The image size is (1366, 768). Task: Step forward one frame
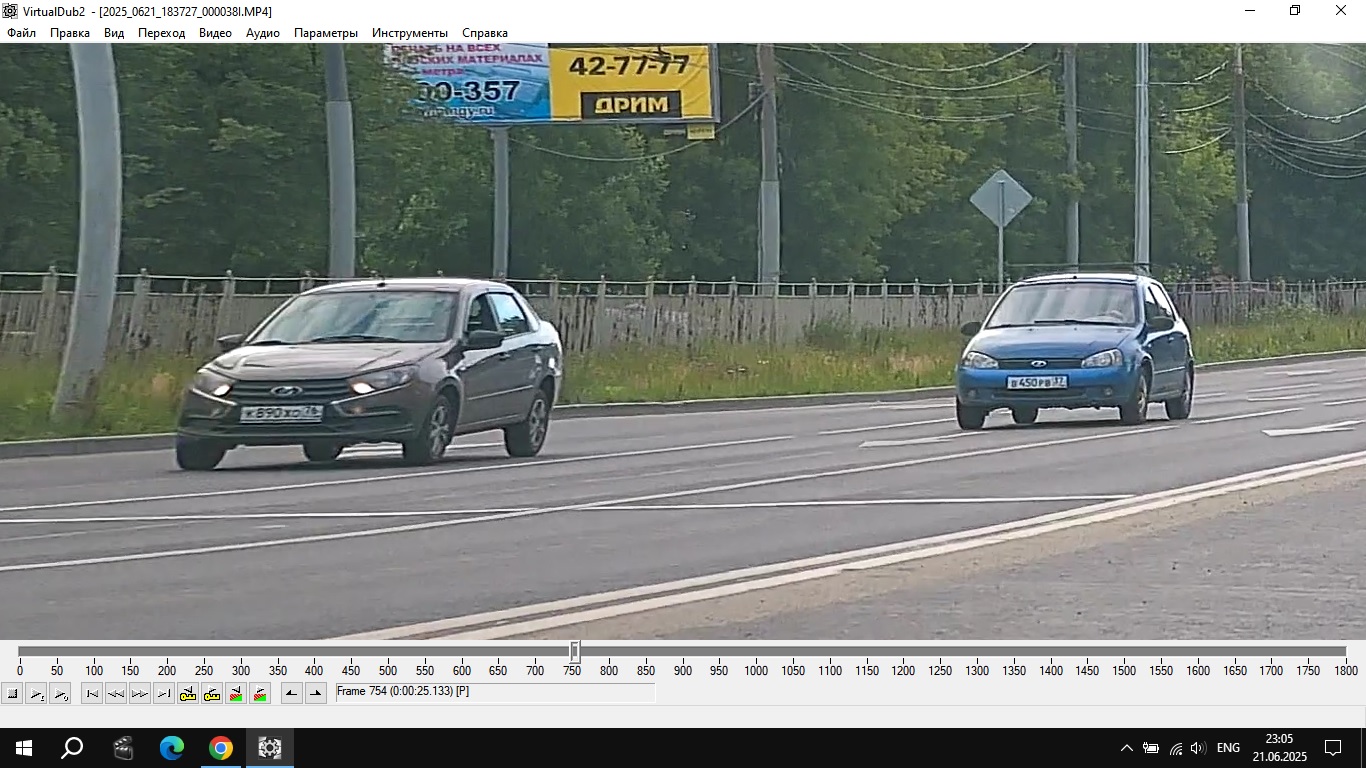(x=140, y=693)
